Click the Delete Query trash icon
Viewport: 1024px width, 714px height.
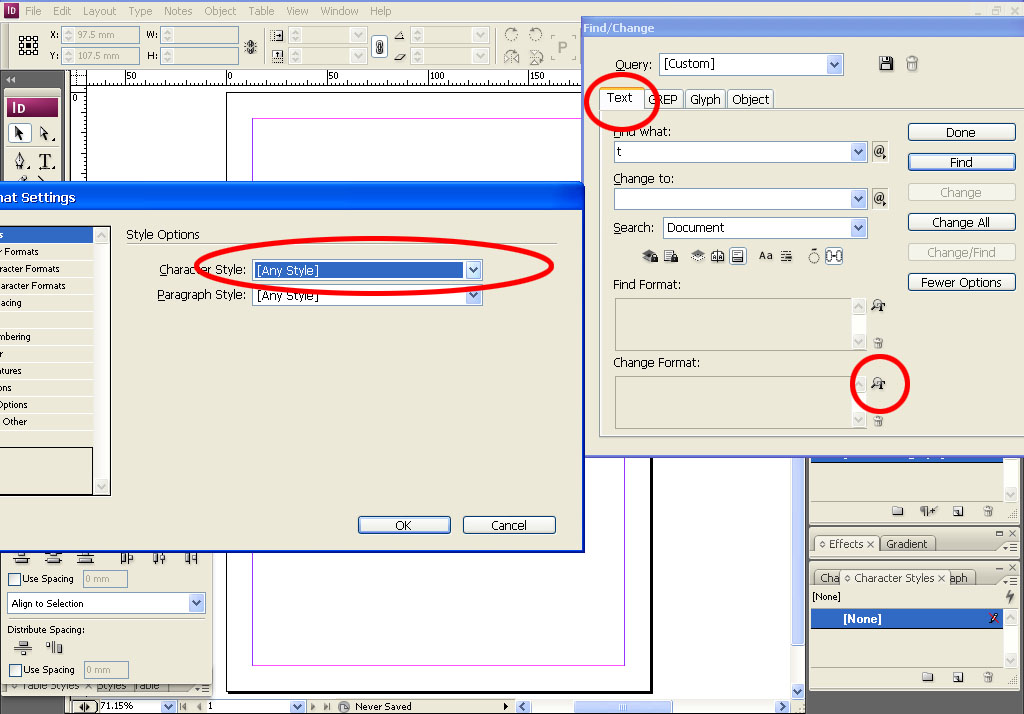point(912,63)
